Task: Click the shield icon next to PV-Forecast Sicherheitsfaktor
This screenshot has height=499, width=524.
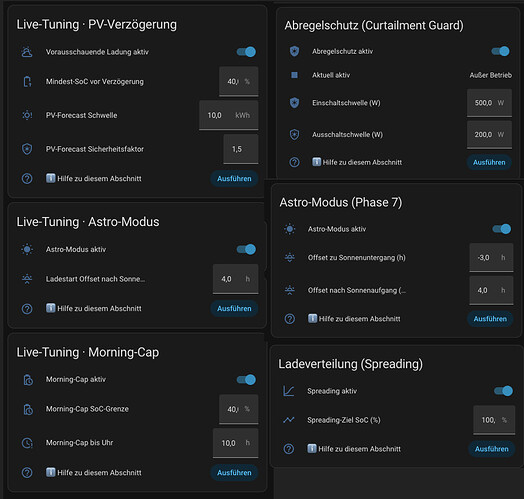Action: point(27,149)
